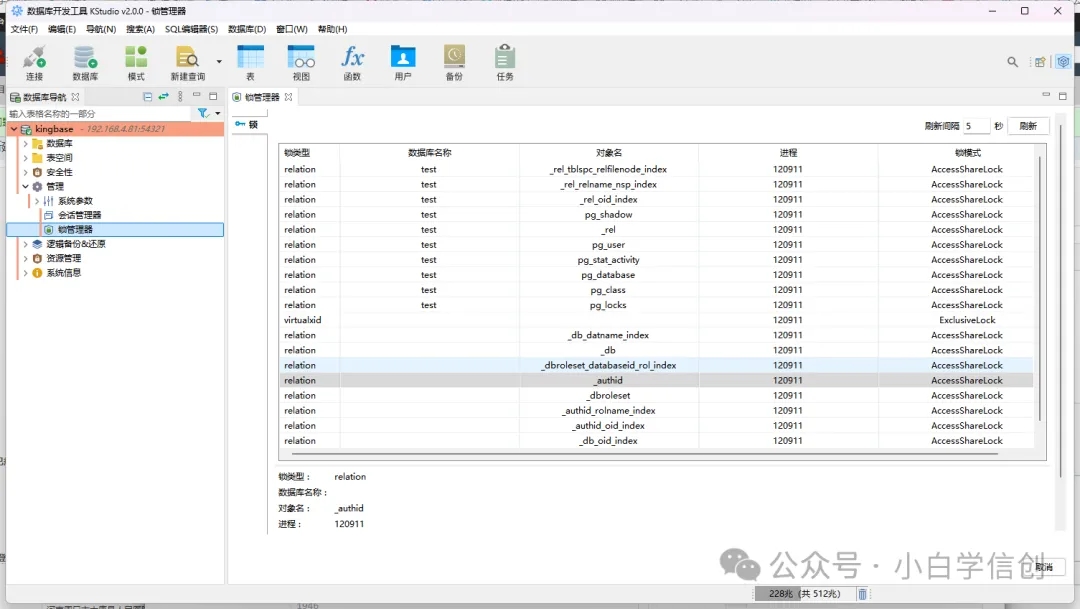The width and height of the screenshot is (1080, 609).
Task: Close the 数据库导航 view via its X
Action: (x=75, y=97)
